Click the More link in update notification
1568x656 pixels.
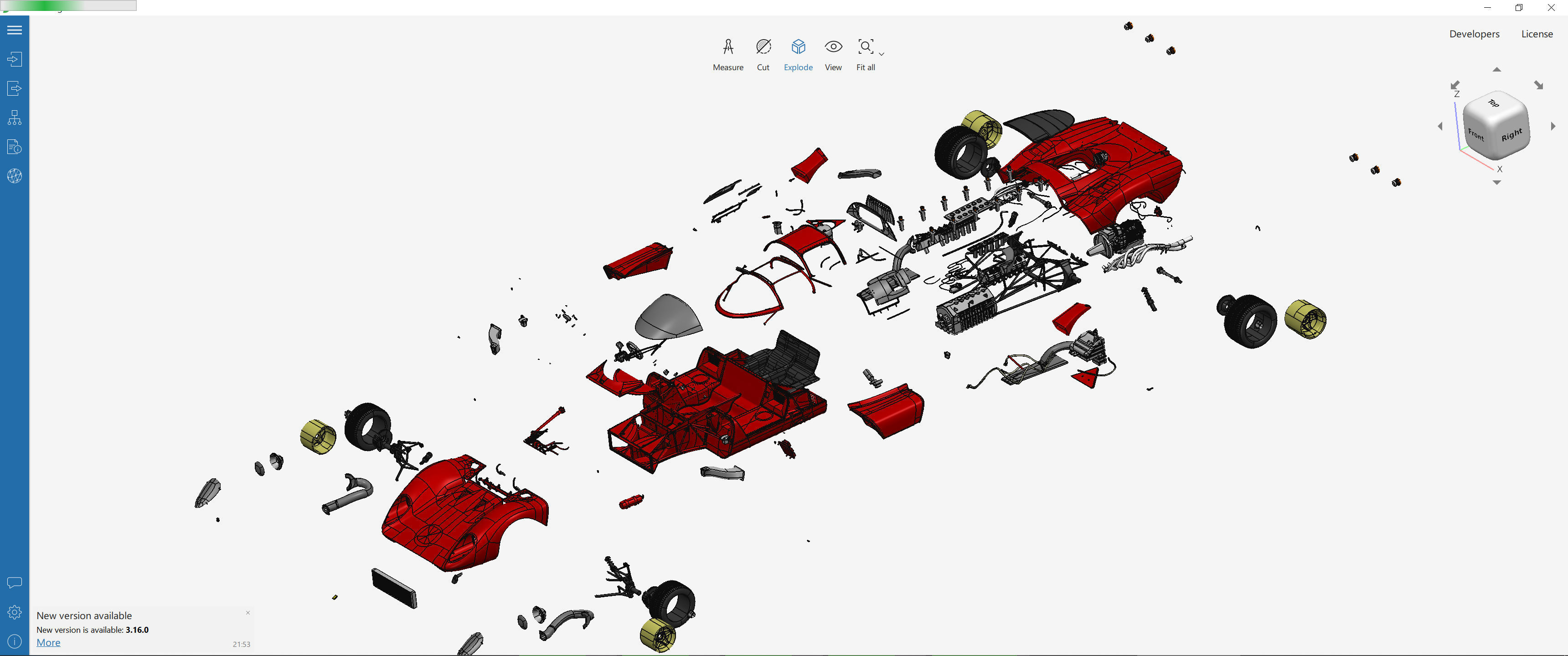48,643
